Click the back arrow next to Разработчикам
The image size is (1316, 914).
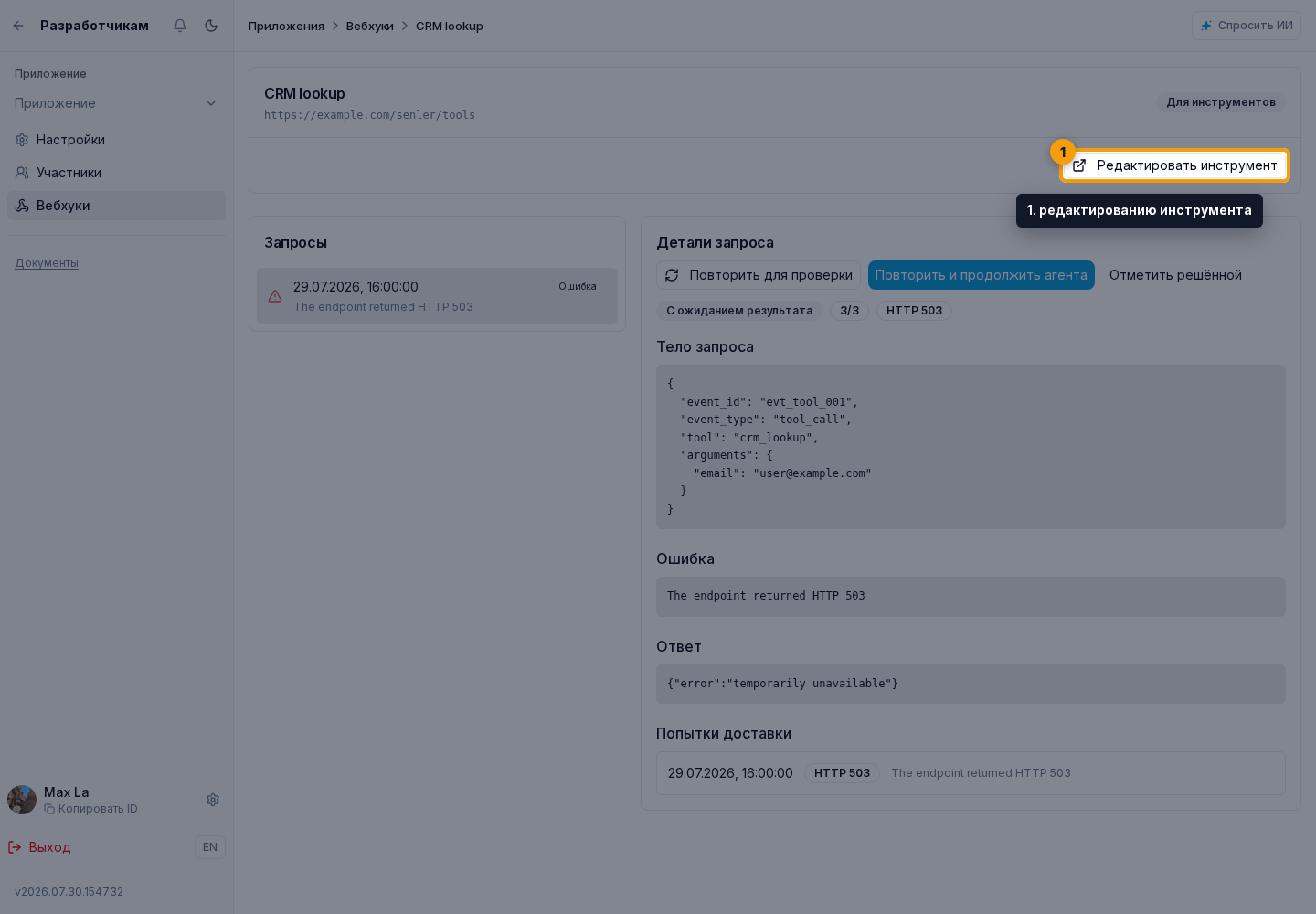tap(18, 26)
